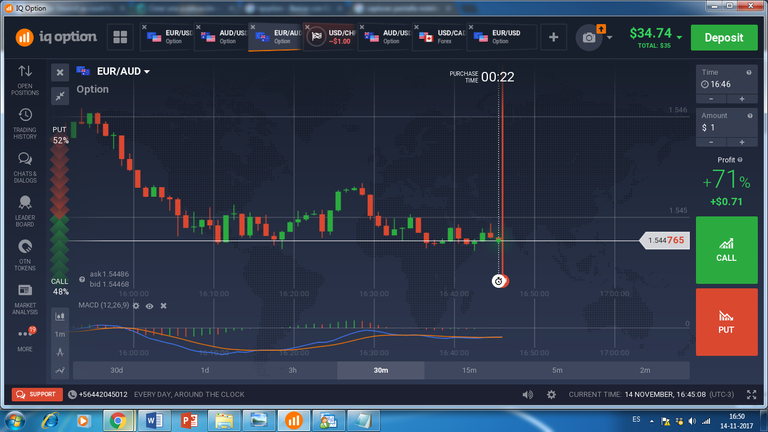Select the 3h chart range
The height and width of the screenshot is (432, 768).
(292, 370)
